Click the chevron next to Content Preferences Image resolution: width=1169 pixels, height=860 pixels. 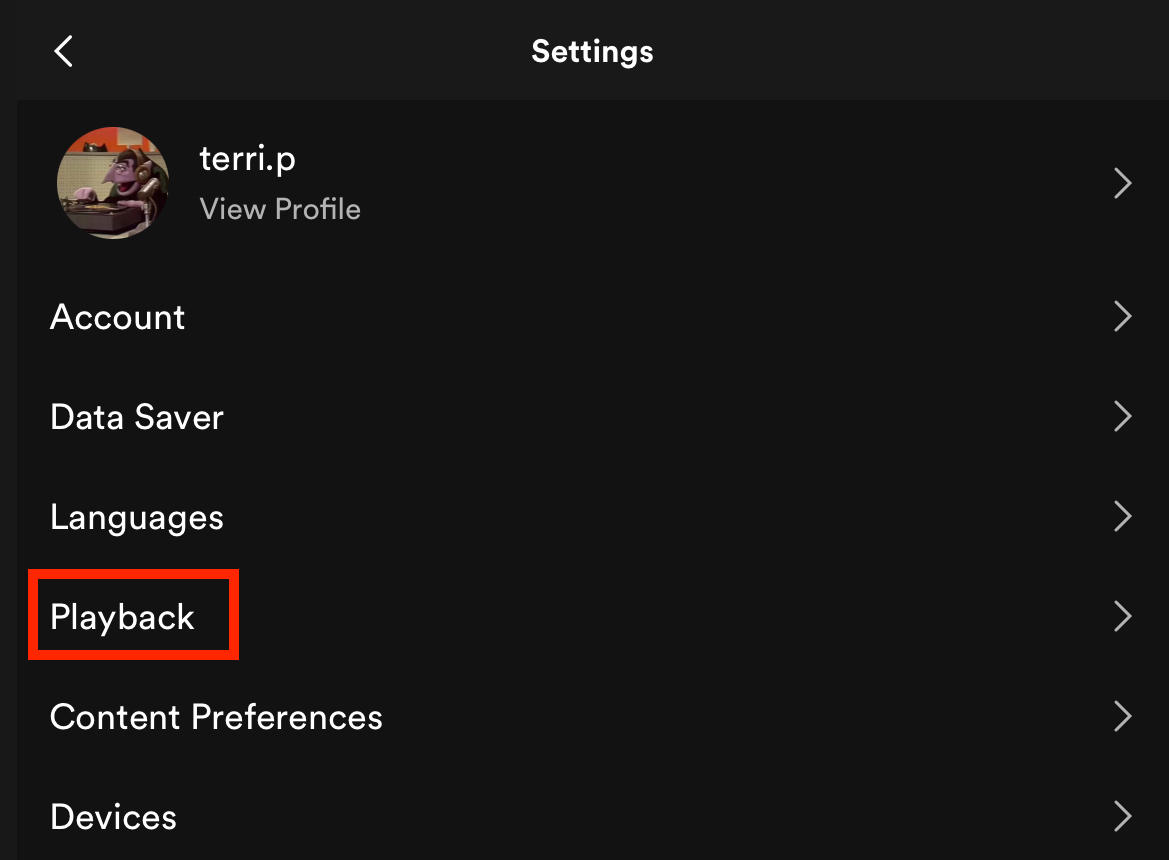pyautogui.click(x=1122, y=716)
